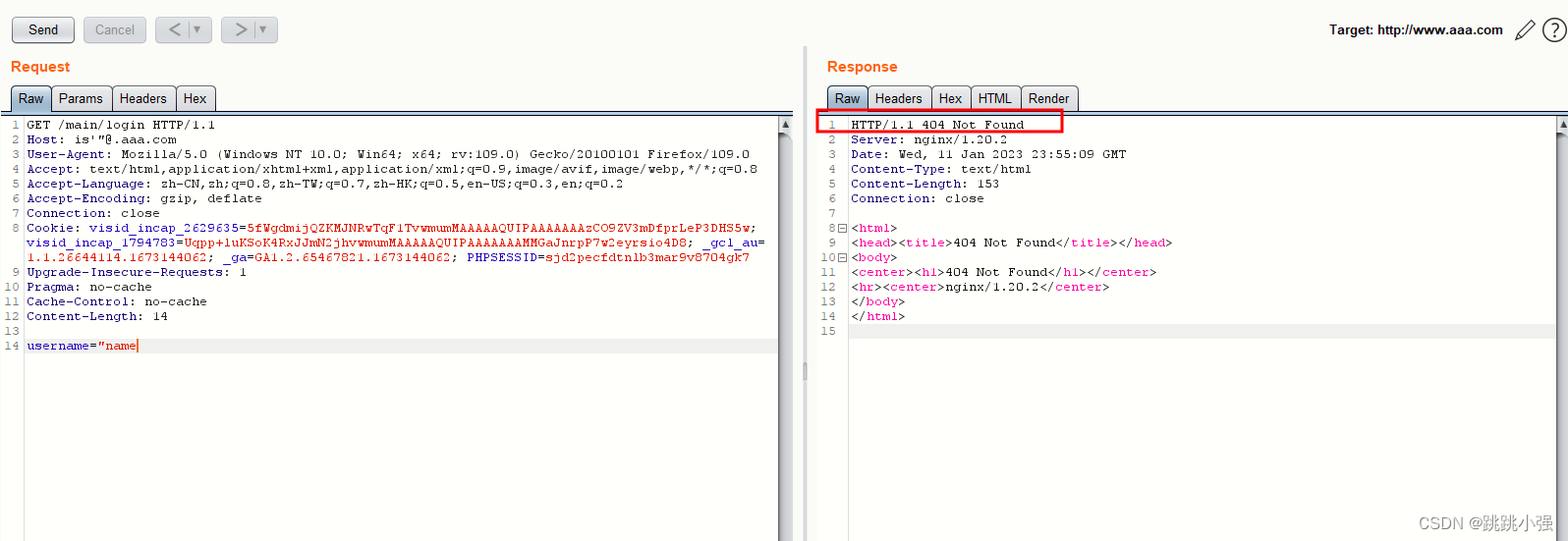Click the disabled Cancel button

click(x=115, y=29)
